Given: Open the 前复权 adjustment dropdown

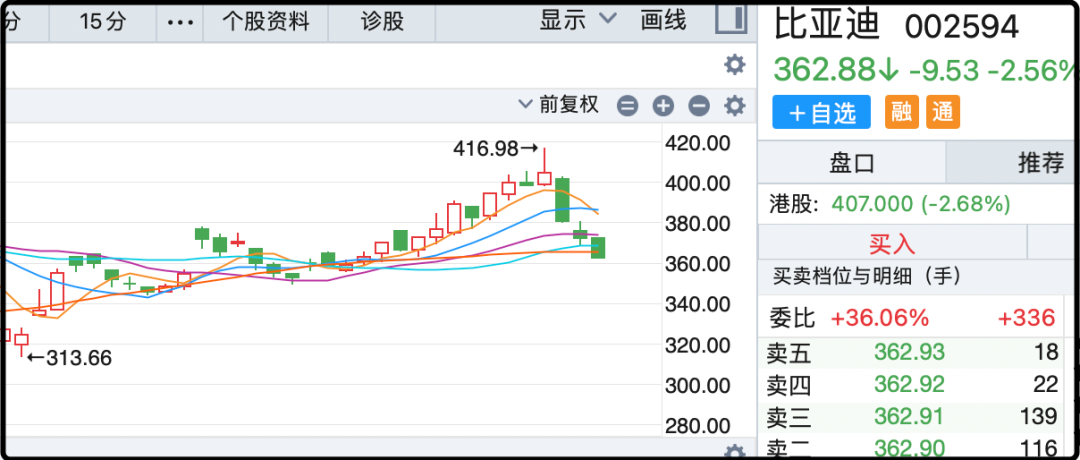Looking at the screenshot, I should [x=558, y=105].
